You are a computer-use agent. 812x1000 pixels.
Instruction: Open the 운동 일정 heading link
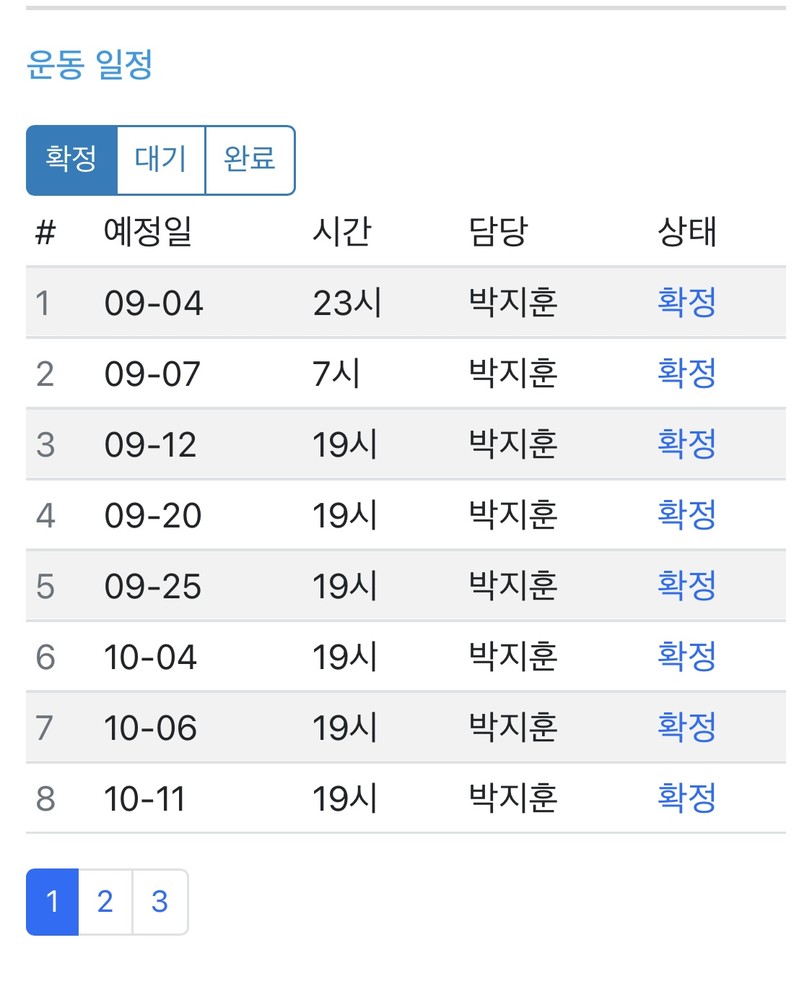tap(89, 66)
